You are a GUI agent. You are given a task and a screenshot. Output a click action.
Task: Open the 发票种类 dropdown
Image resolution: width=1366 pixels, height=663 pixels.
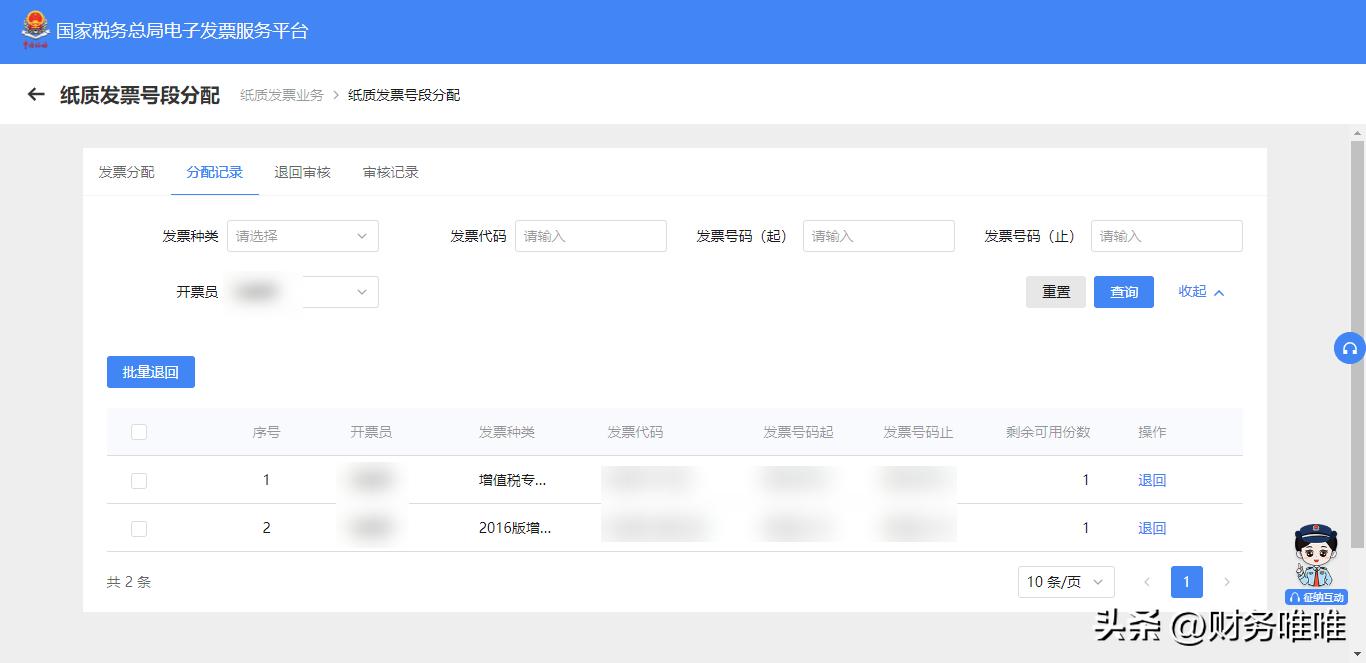pos(303,236)
